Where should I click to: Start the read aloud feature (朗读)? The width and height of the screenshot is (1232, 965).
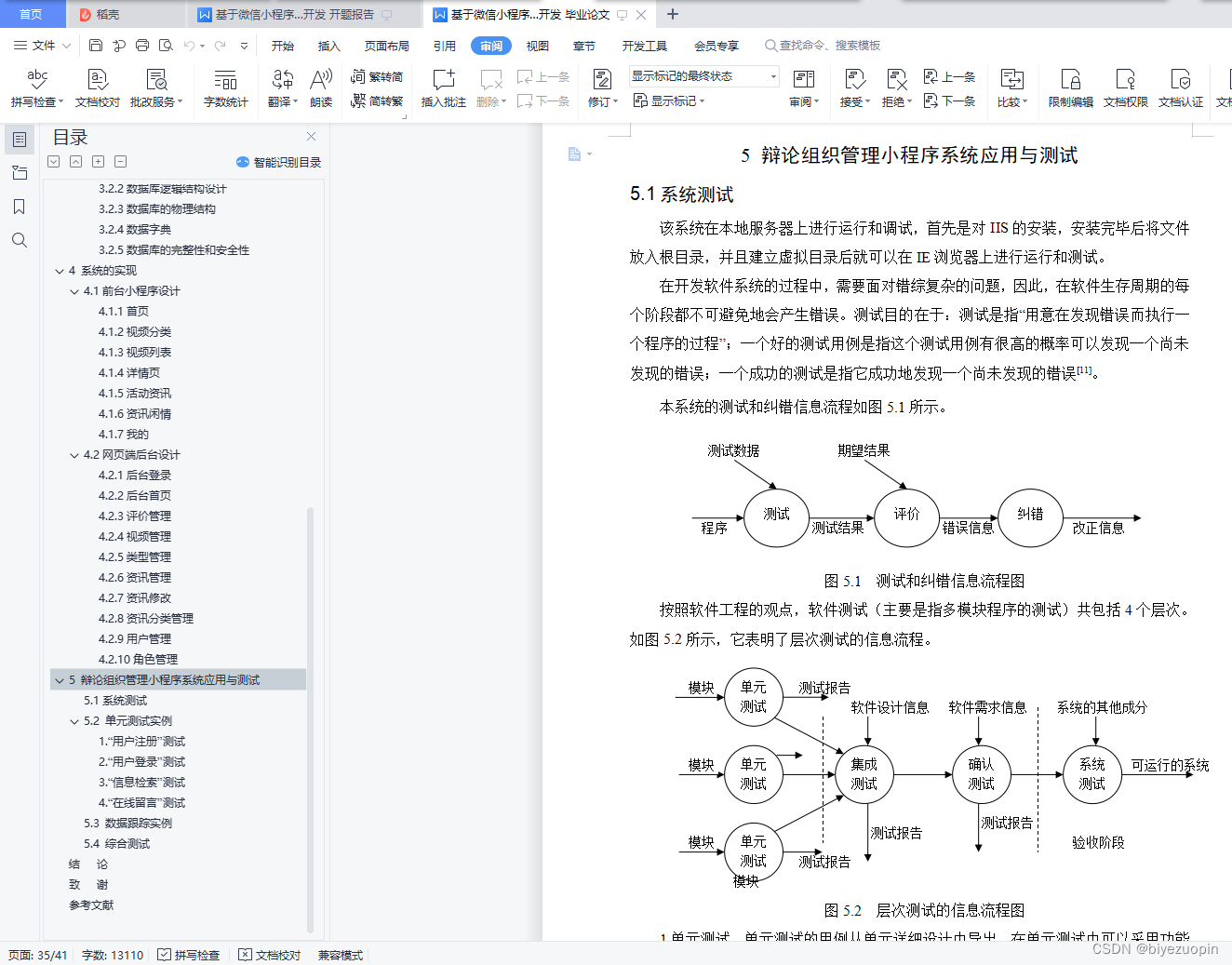pos(321,87)
